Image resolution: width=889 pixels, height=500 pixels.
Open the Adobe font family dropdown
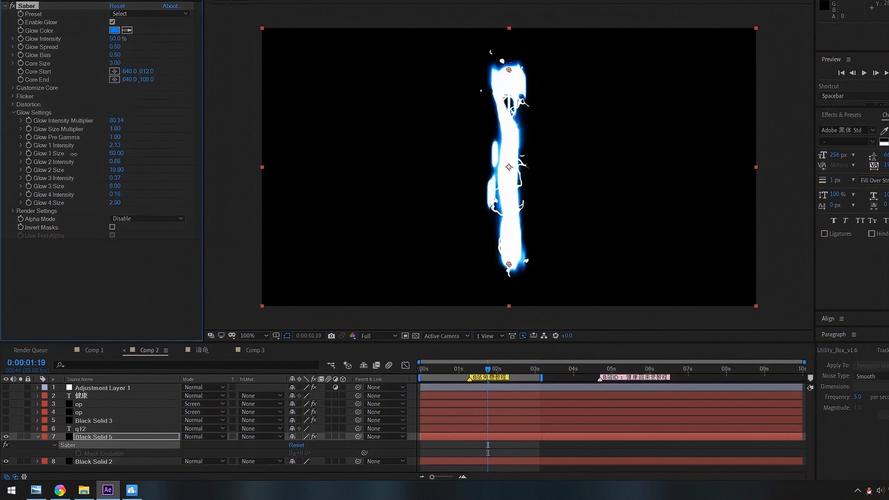(x=847, y=130)
